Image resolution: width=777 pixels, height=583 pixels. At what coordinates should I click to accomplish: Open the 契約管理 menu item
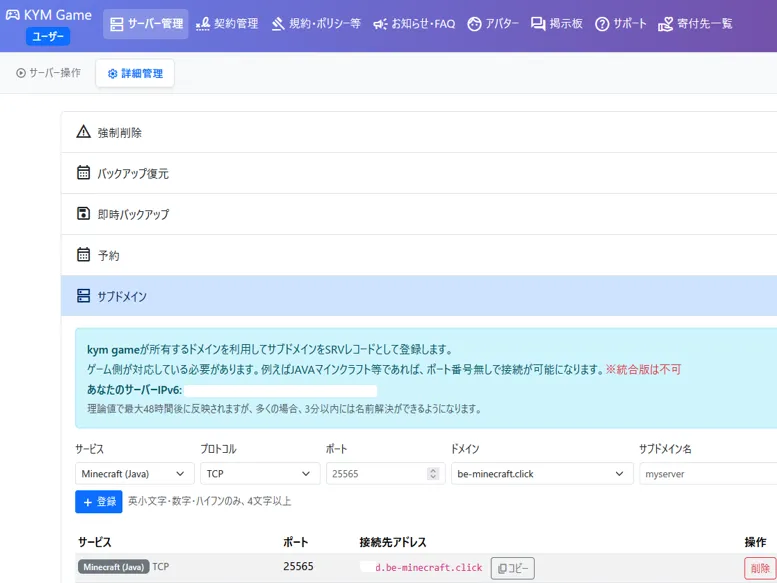click(x=227, y=24)
